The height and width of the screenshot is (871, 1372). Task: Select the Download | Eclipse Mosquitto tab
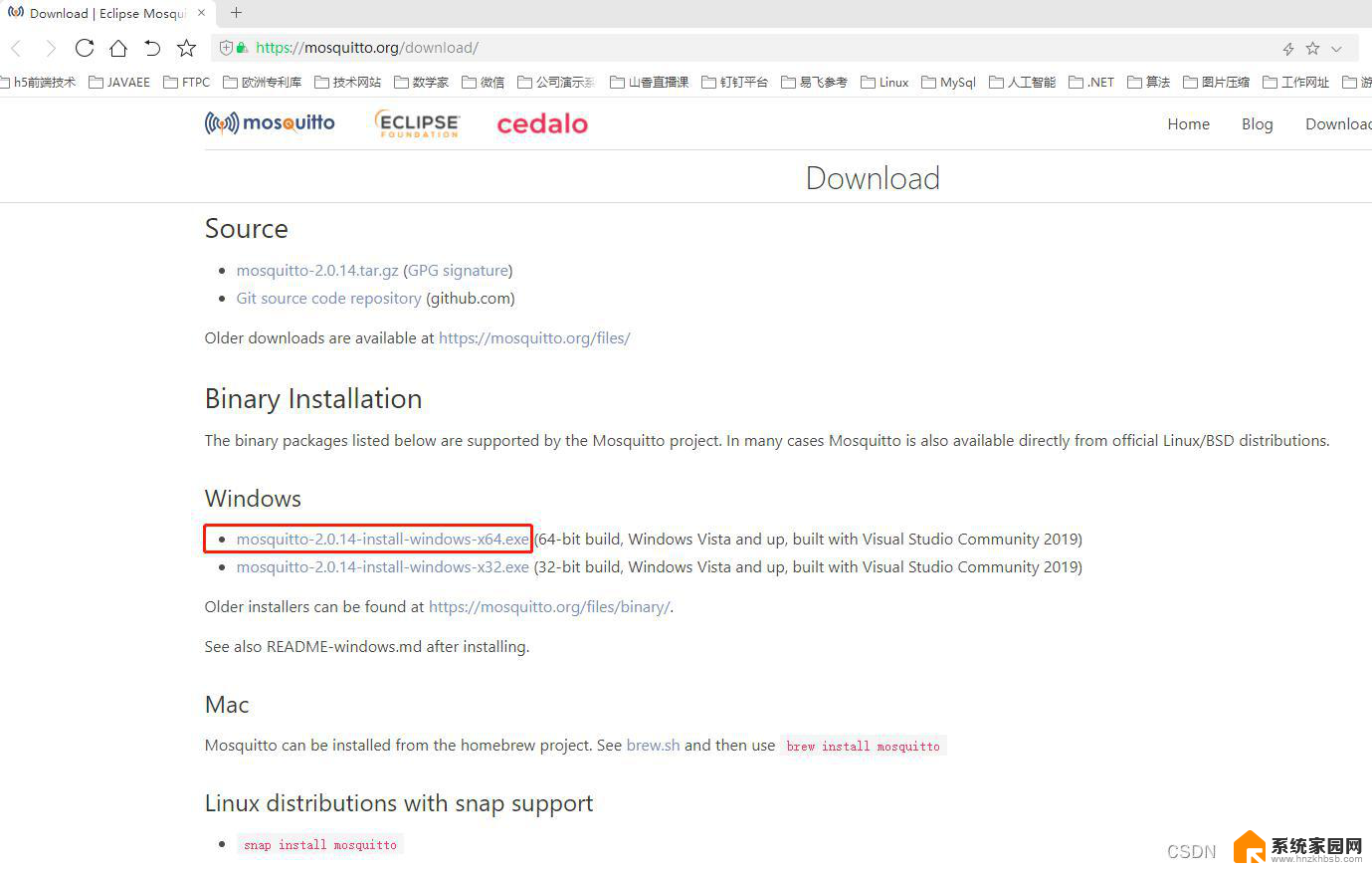(x=107, y=13)
